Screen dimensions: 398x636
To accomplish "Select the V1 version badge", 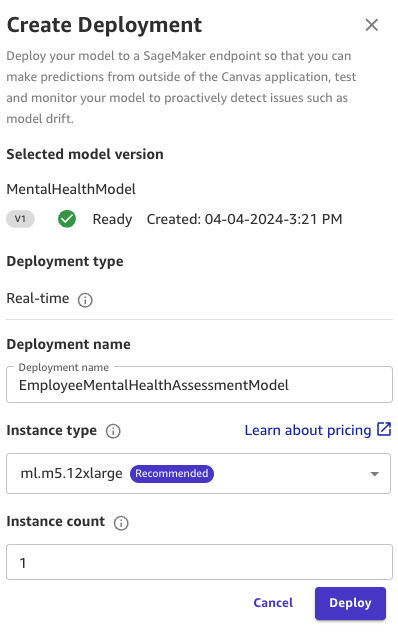I will (x=20, y=219).
